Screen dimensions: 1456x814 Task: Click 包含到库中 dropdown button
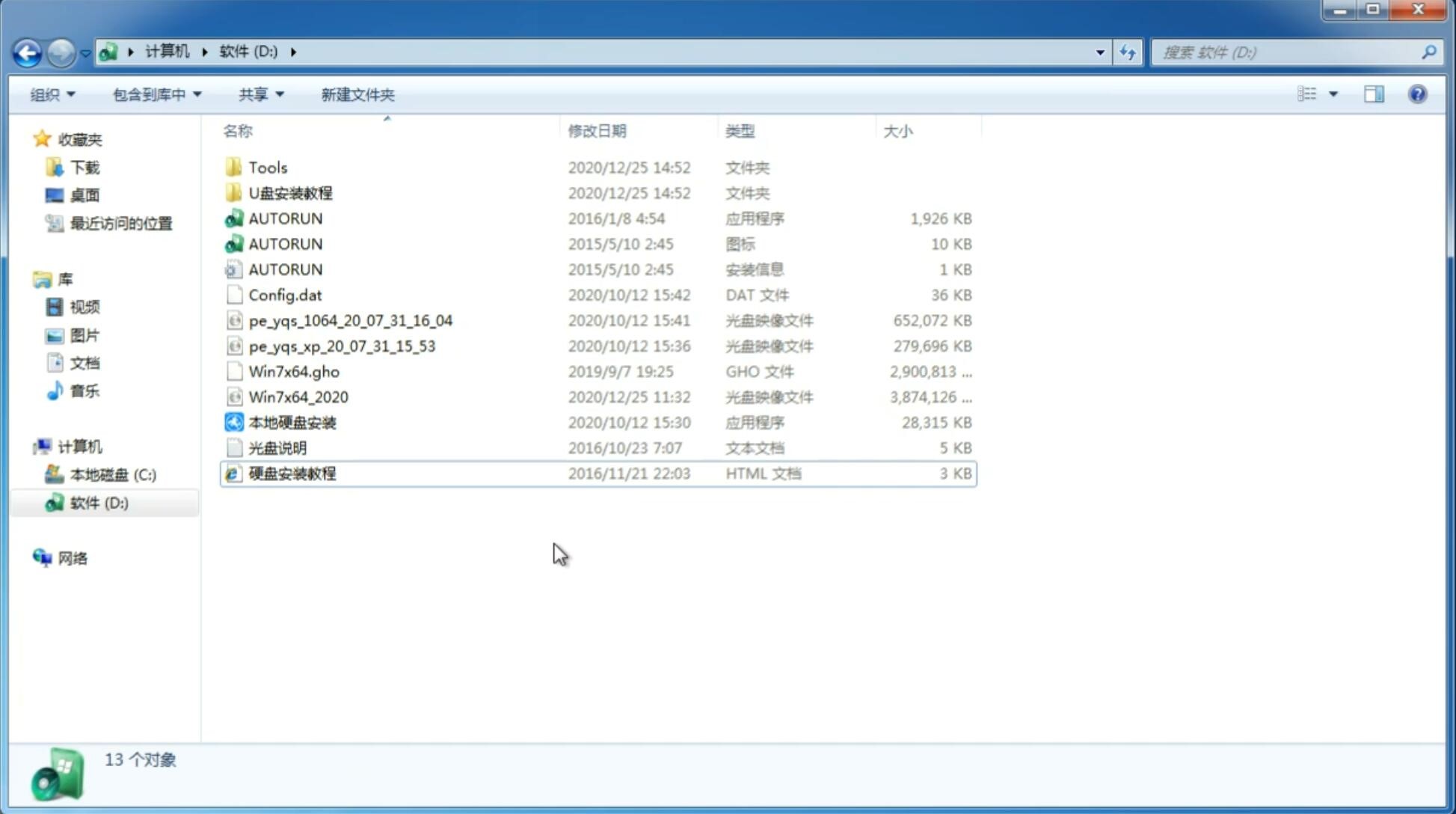coord(156,93)
